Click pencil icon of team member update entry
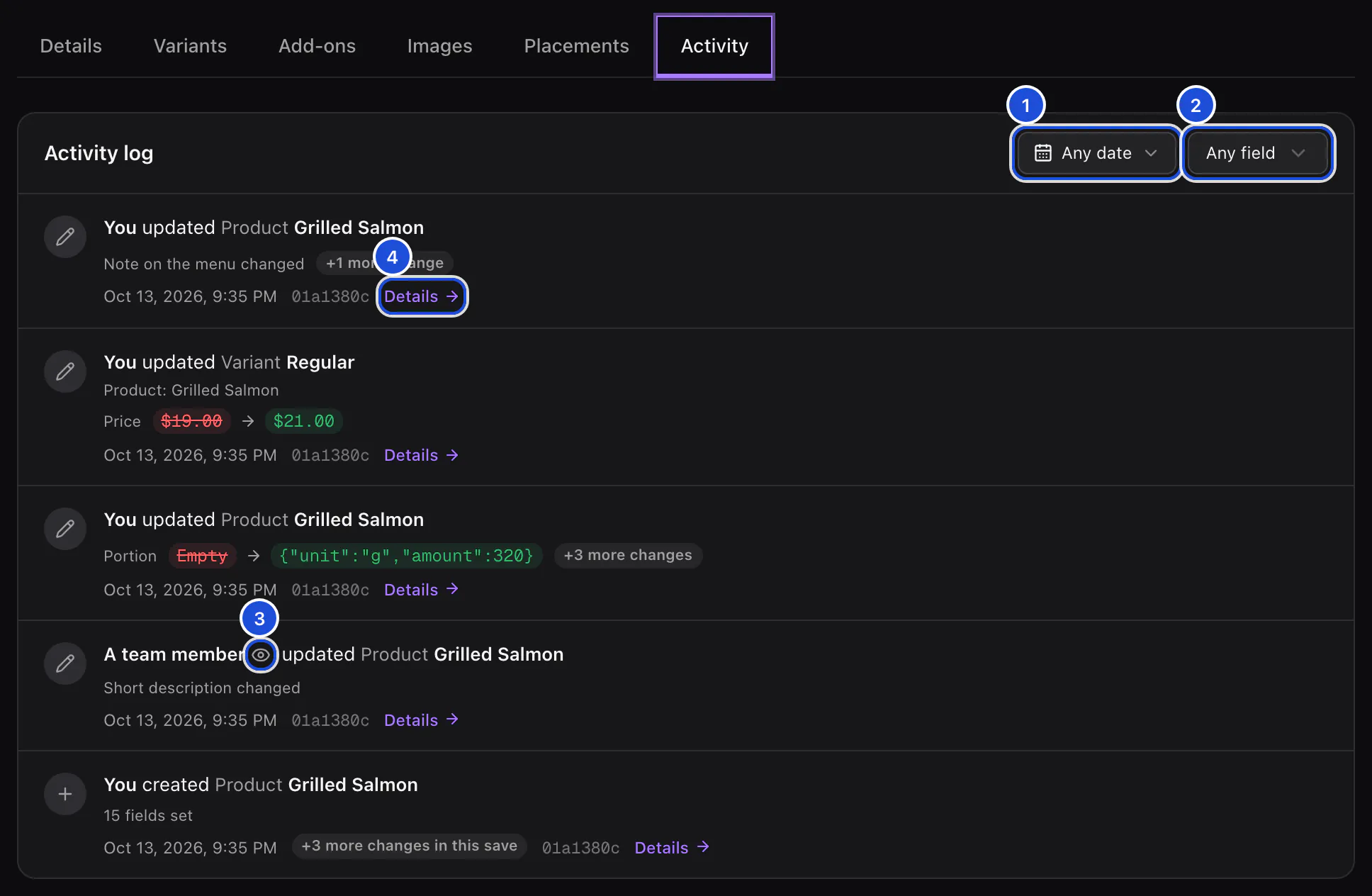The height and width of the screenshot is (896, 1372). click(65, 663)
